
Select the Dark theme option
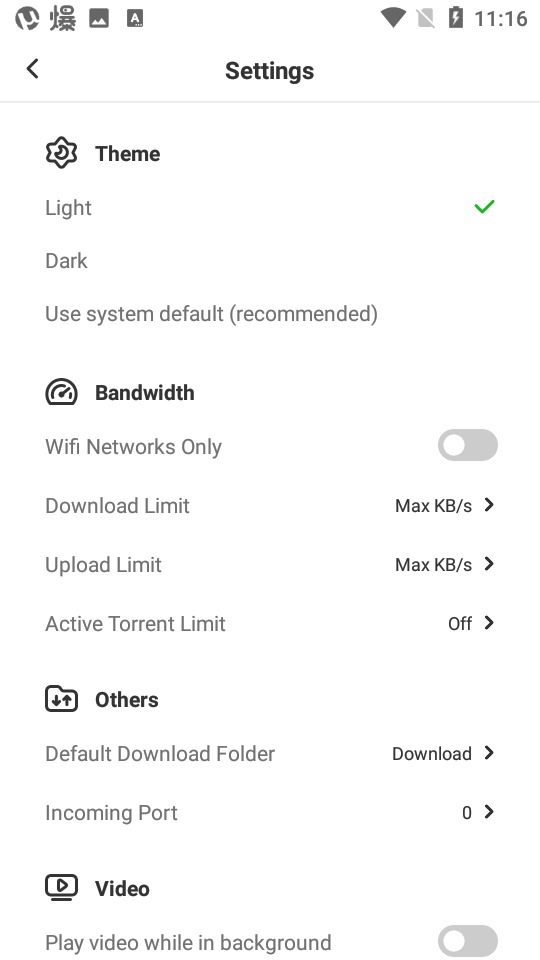point(66,261)
